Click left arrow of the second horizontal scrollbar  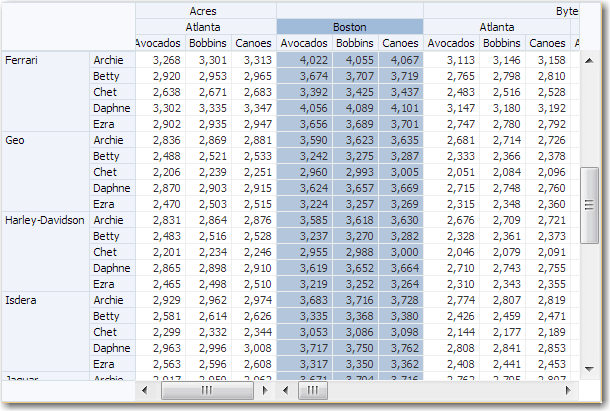[x=286, y=390]
